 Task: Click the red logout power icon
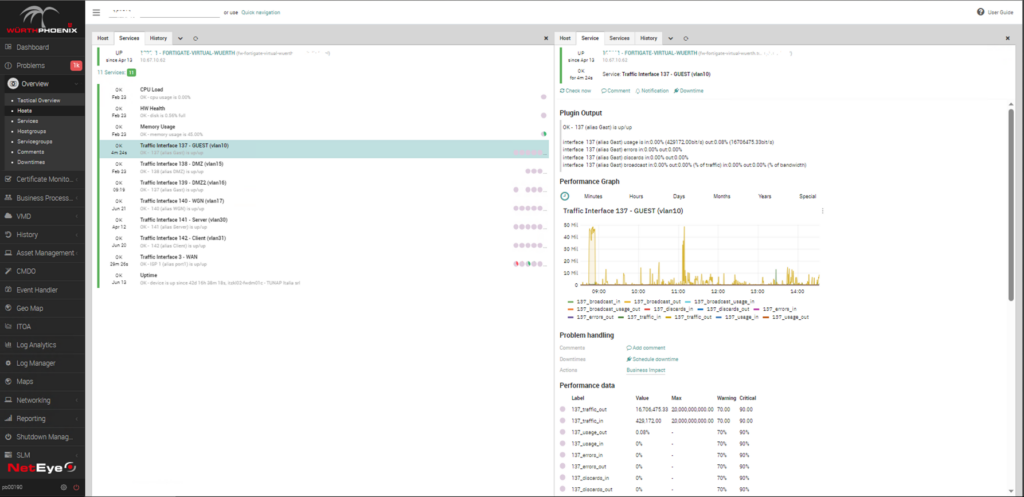pos(76,487)
